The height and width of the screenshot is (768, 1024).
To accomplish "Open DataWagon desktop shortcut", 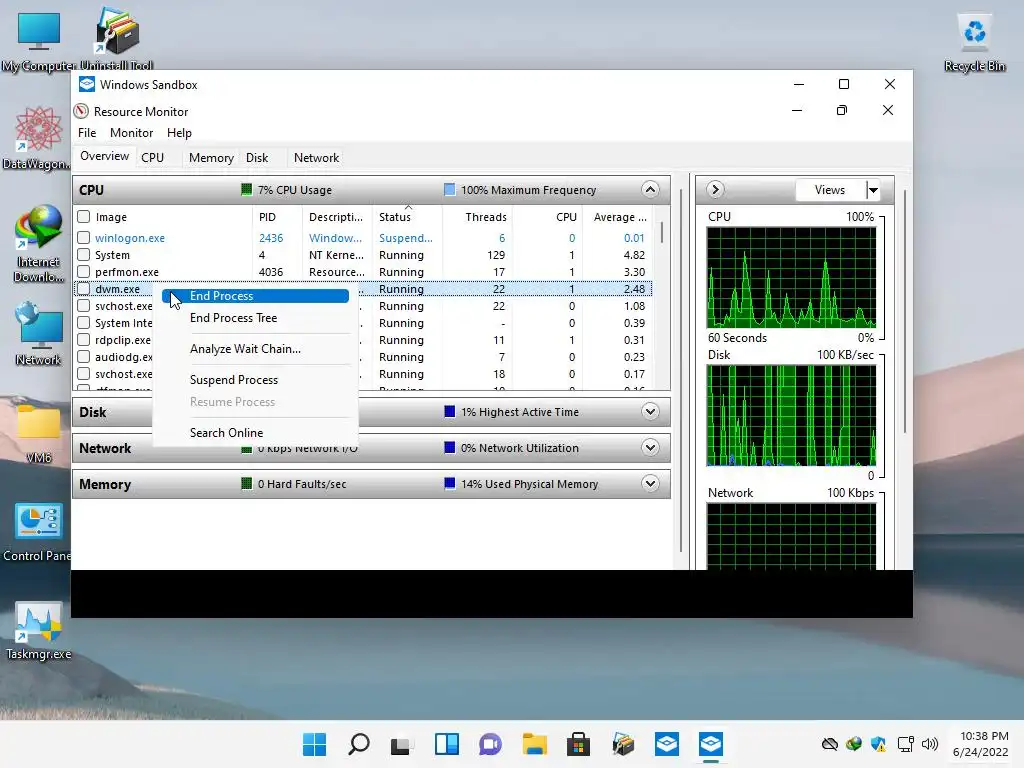I will click(x=37, y=138).
